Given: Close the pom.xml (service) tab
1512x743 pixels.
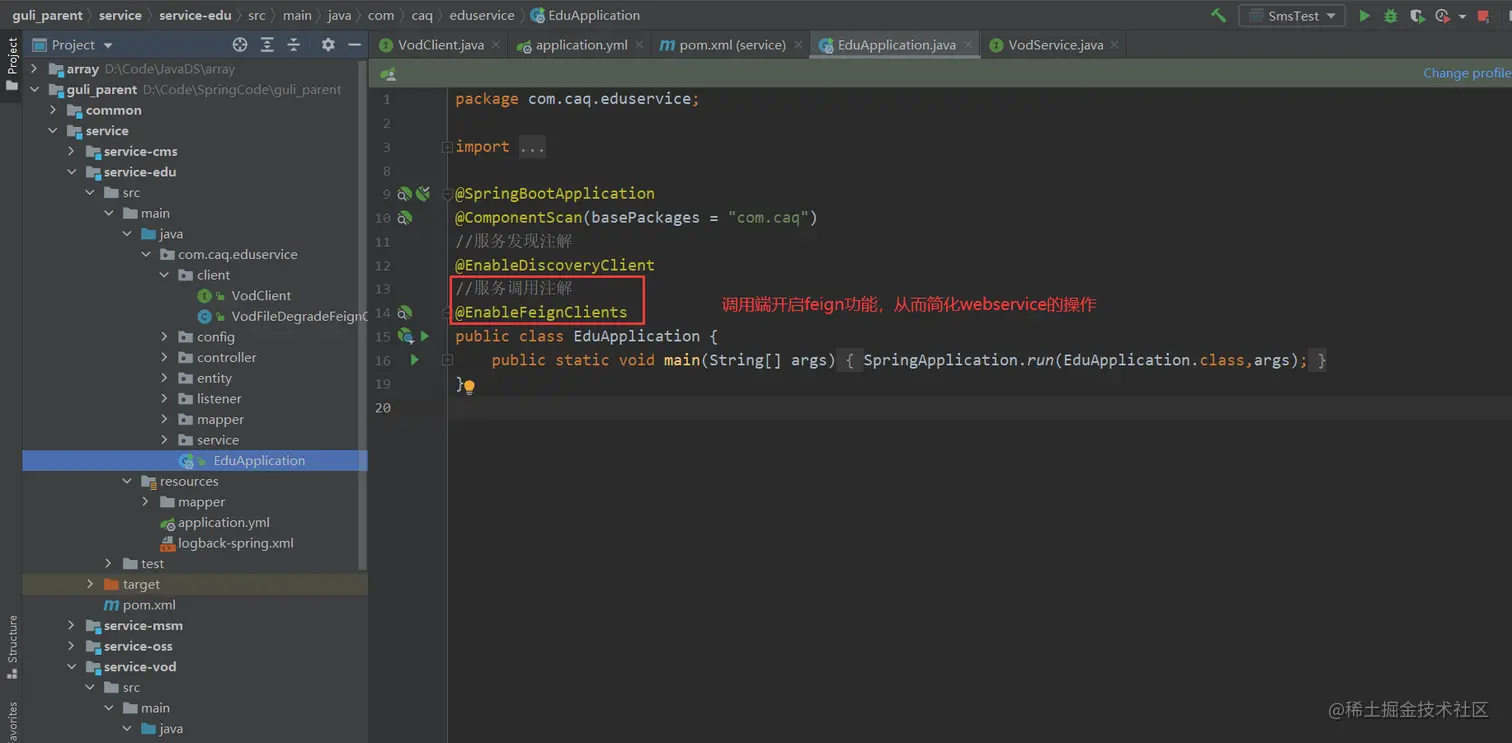Looking at the screenshot, I should [798, 45].
